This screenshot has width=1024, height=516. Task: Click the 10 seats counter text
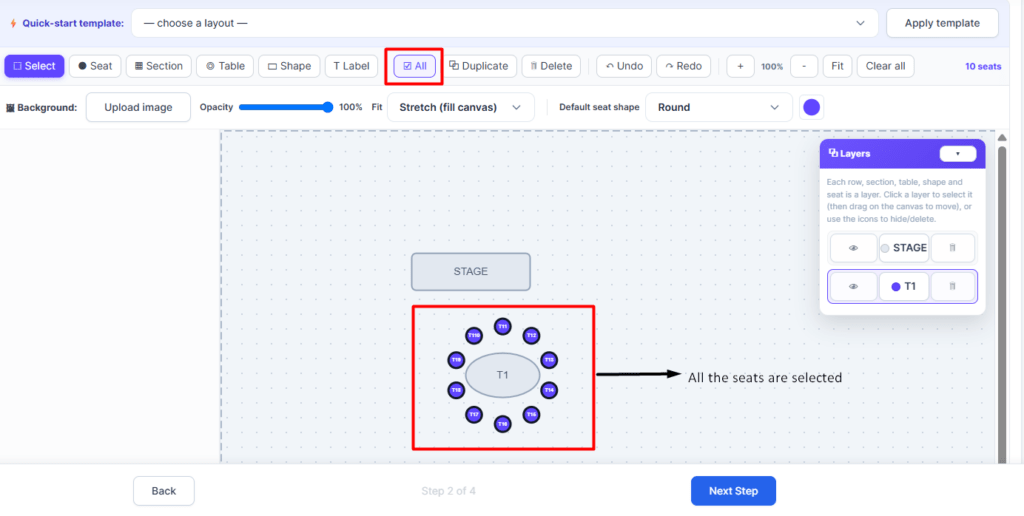[983, 66]
